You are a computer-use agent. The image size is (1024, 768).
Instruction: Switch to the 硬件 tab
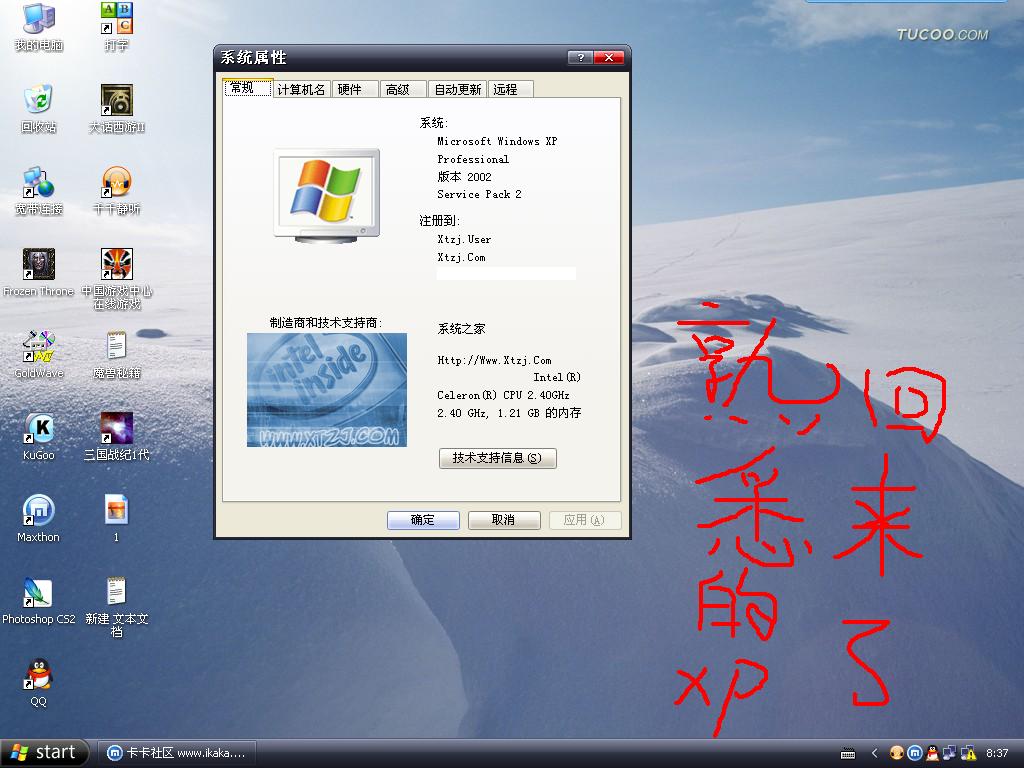point(355,89)
